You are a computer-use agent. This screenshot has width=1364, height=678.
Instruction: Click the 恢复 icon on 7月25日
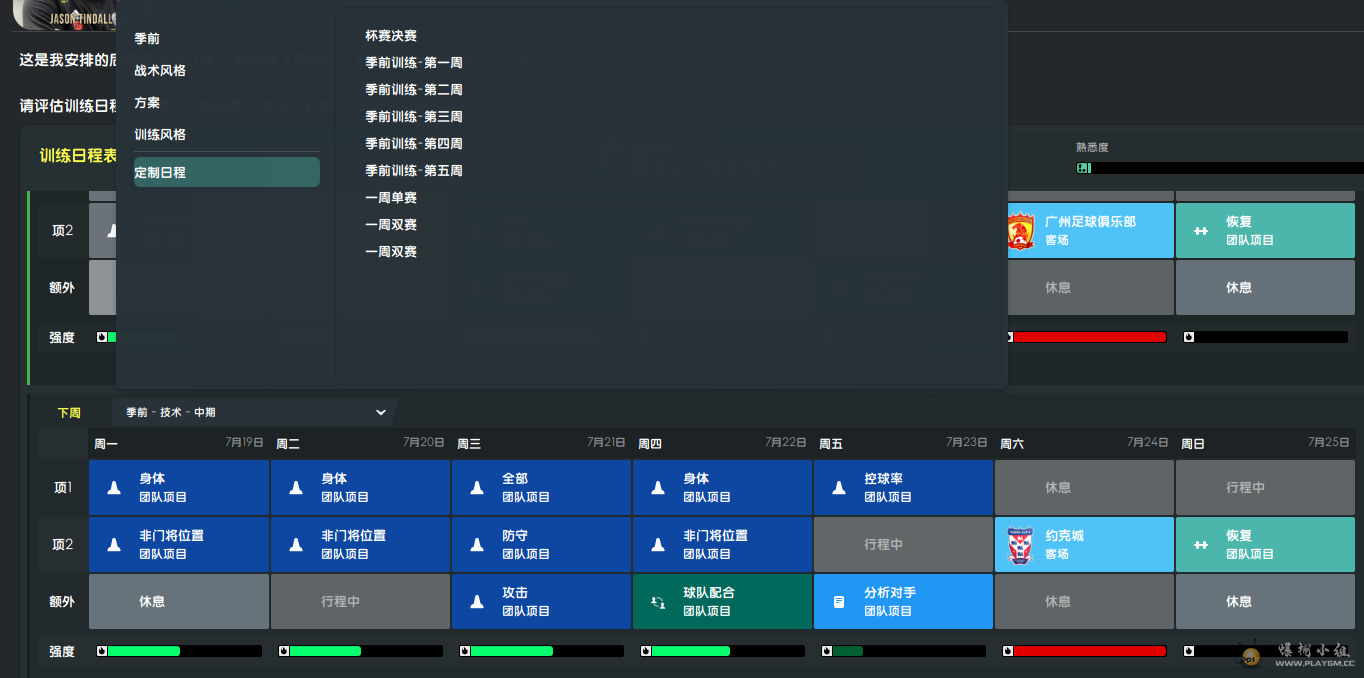(x=1201, y=545)
